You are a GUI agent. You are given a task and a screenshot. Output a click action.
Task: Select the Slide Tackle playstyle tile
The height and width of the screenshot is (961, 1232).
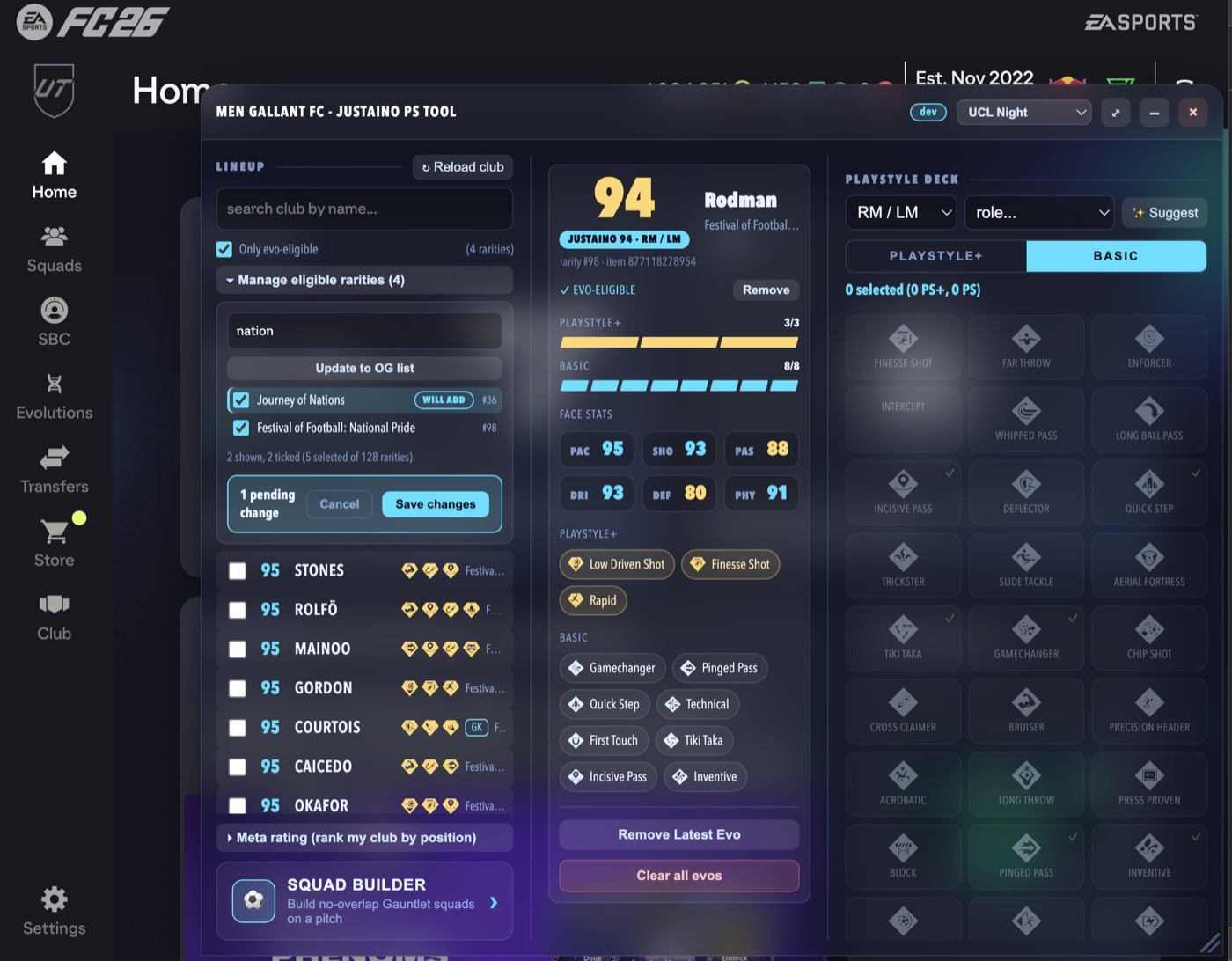[x=1026, y=566]
